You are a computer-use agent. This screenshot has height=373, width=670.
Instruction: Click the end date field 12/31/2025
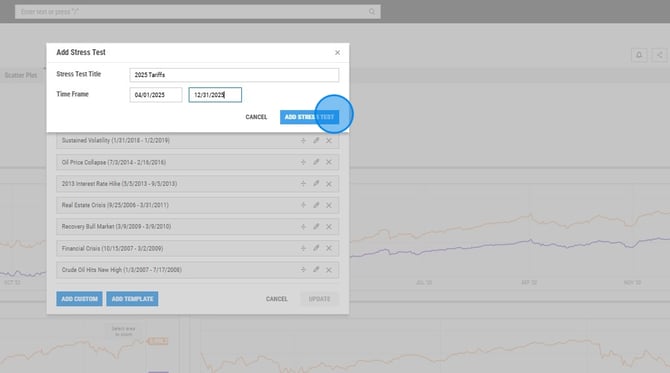pos(215,95)
